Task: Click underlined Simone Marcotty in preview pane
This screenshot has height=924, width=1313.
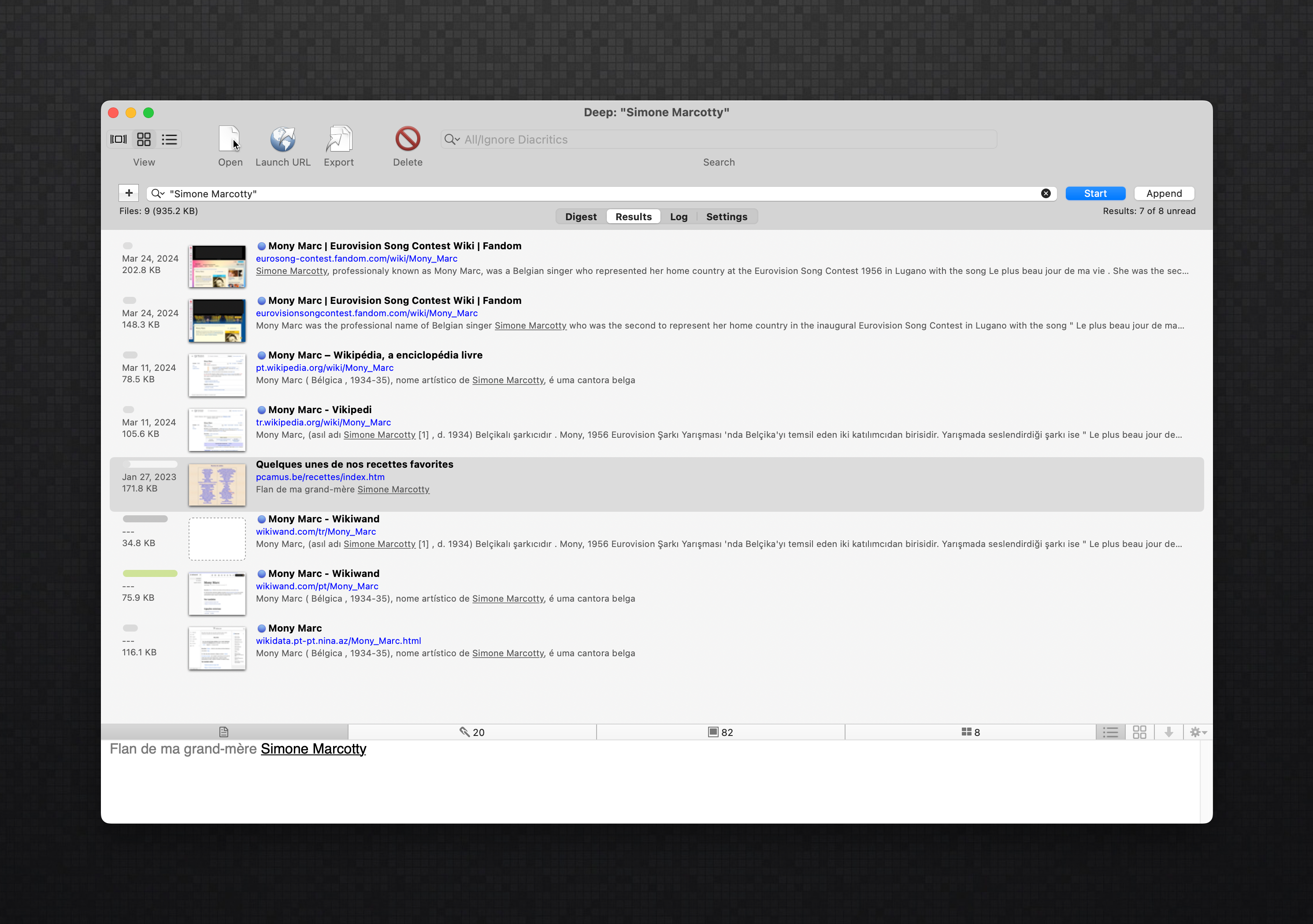Action: (313, 749)
